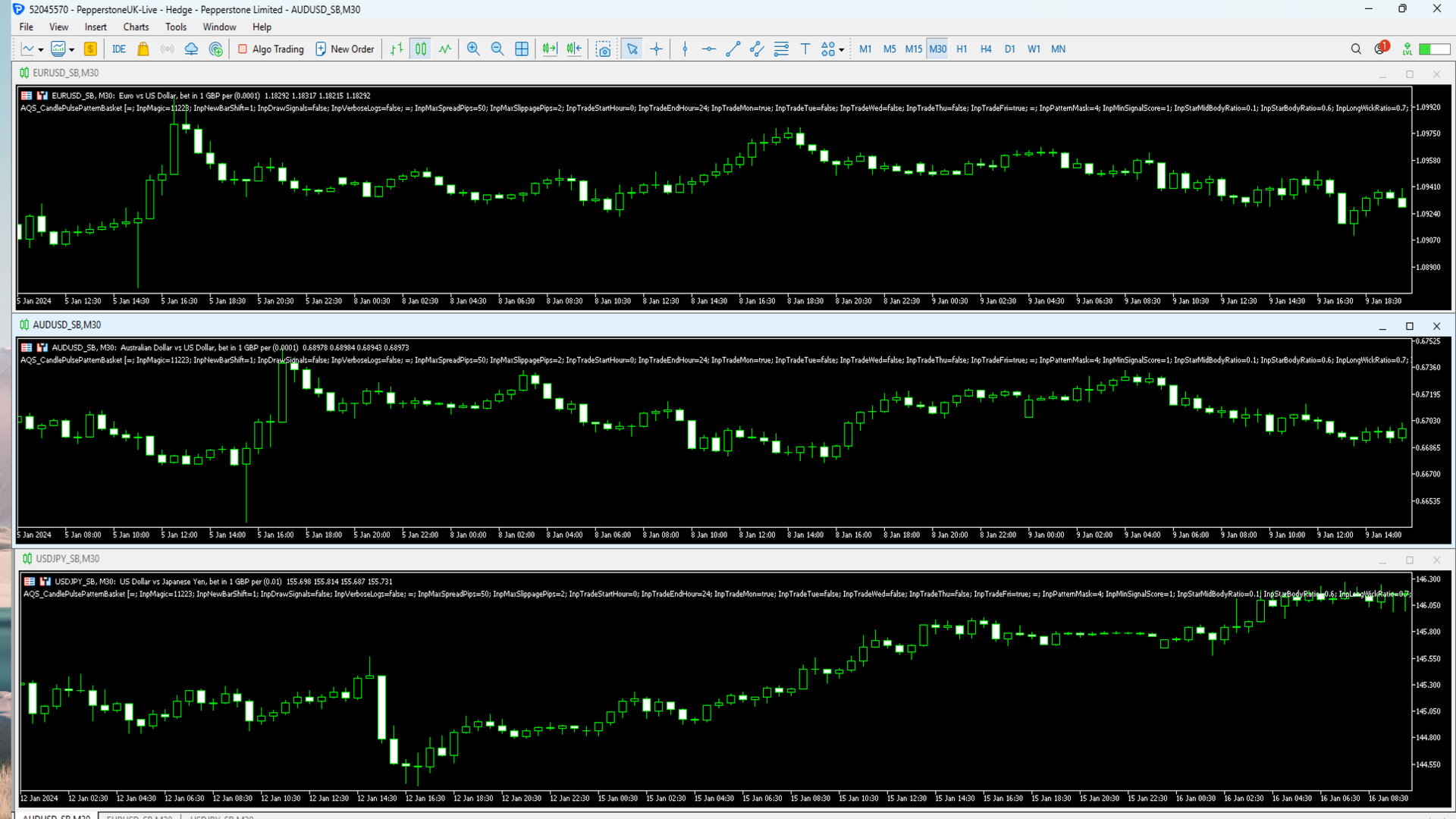Select the crosshair tool

[x=657, y=49]
